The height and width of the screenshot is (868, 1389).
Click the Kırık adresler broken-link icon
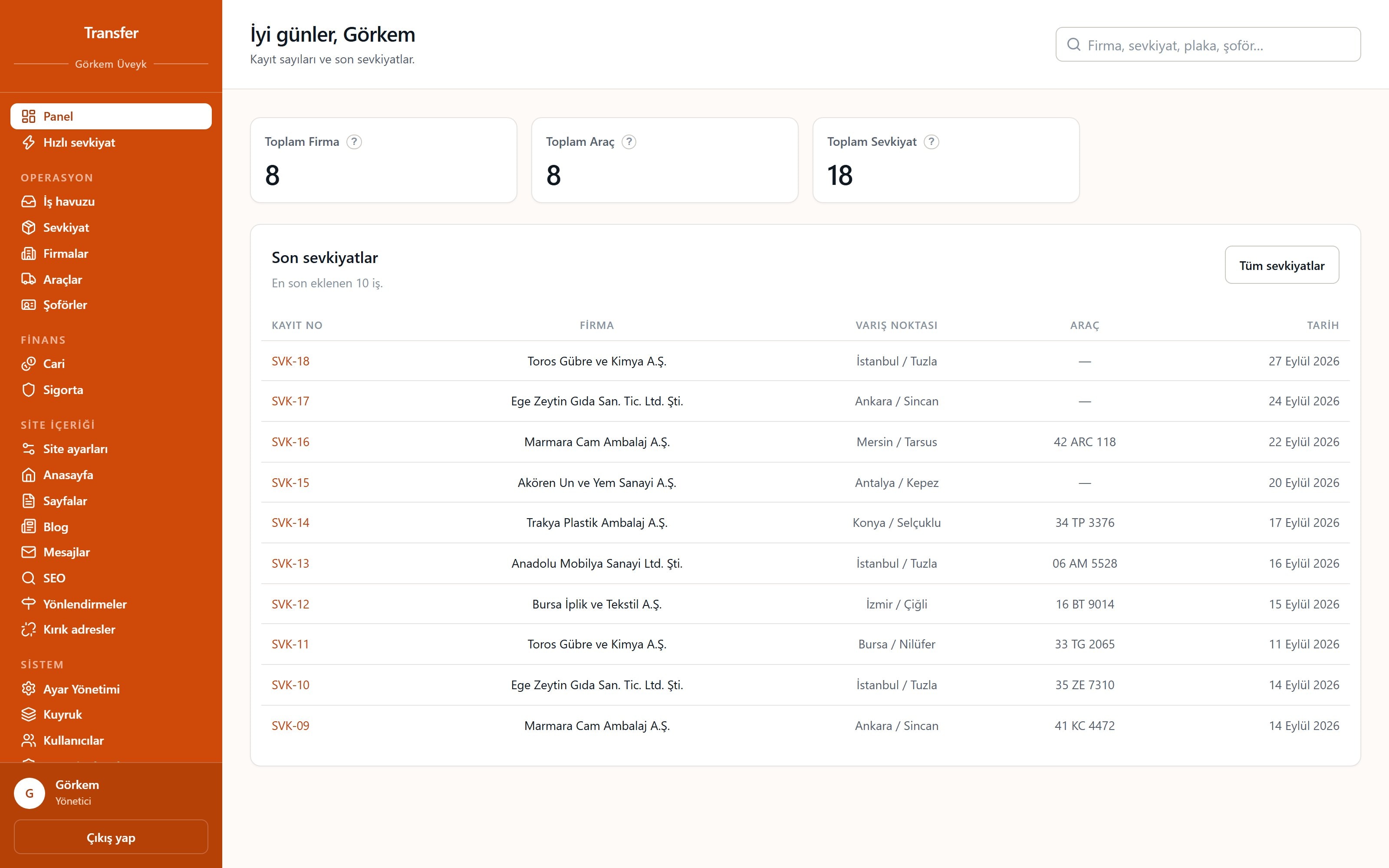click(28, 630)
